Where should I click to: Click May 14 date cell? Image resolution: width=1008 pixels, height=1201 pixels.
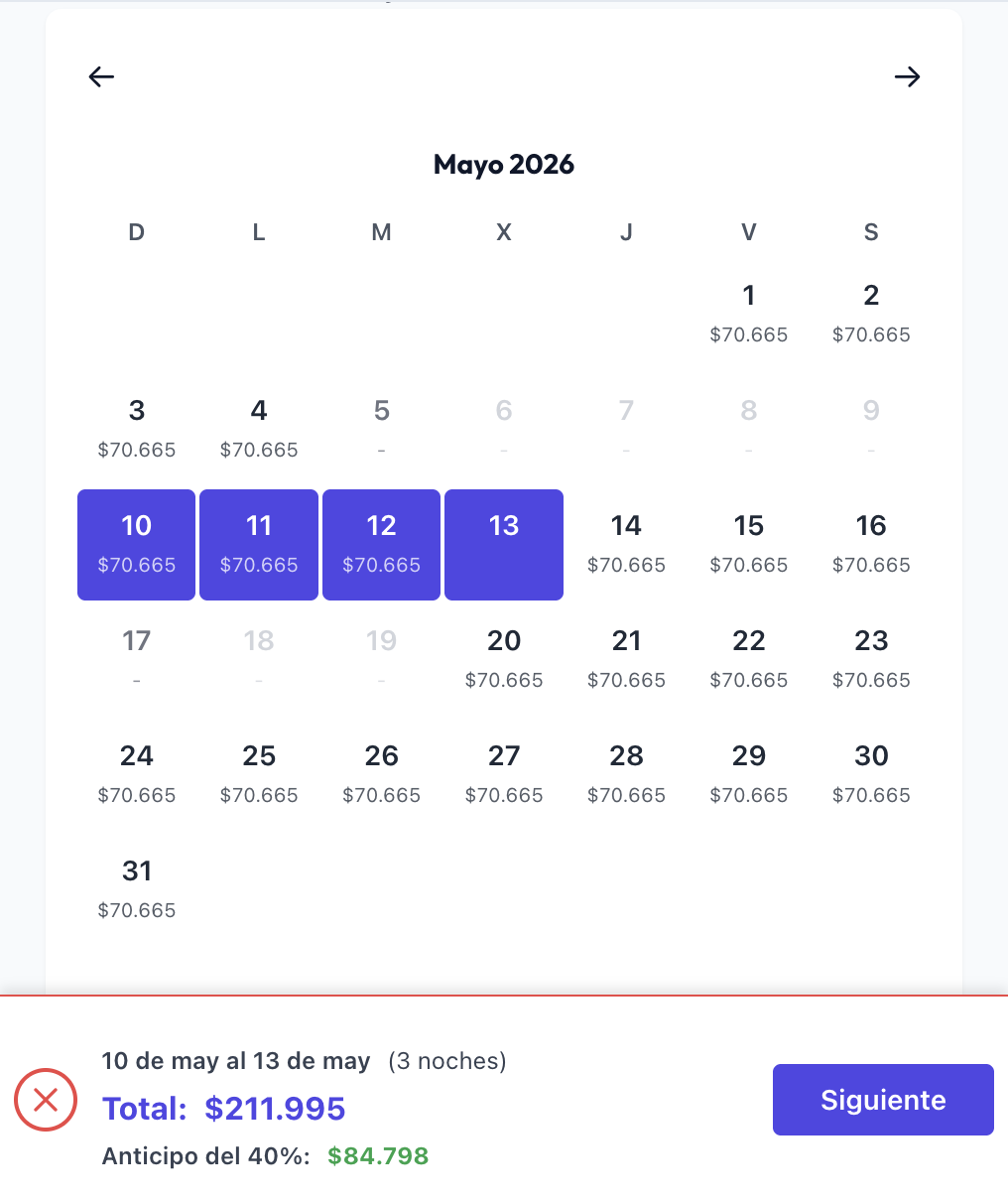tap(626, 544)
